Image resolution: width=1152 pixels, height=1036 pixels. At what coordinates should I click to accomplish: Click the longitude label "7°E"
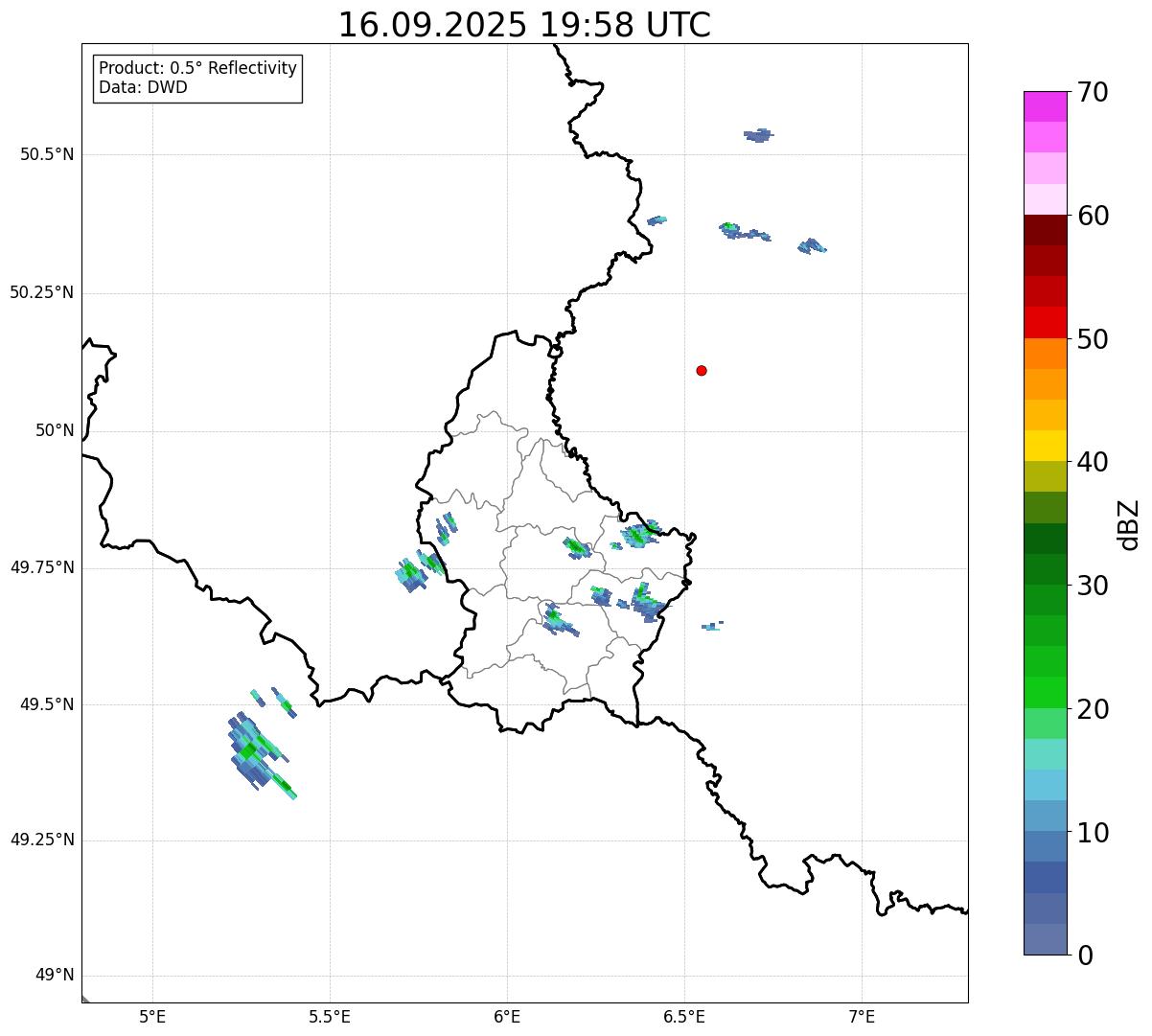coord(862,1016)
